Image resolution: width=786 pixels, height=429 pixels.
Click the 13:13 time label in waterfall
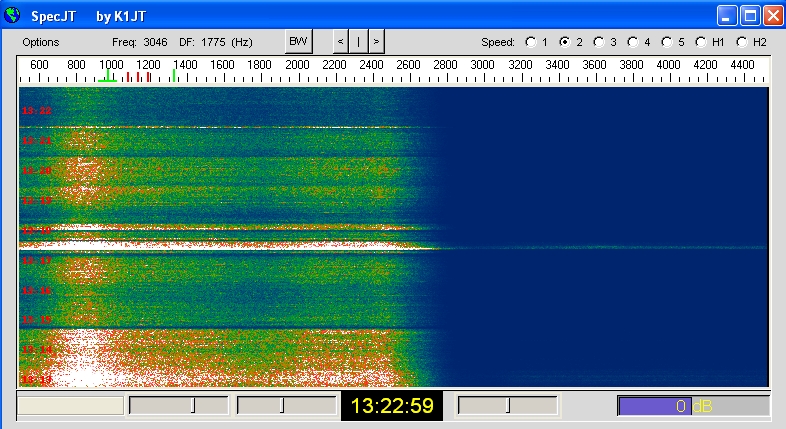37,379
